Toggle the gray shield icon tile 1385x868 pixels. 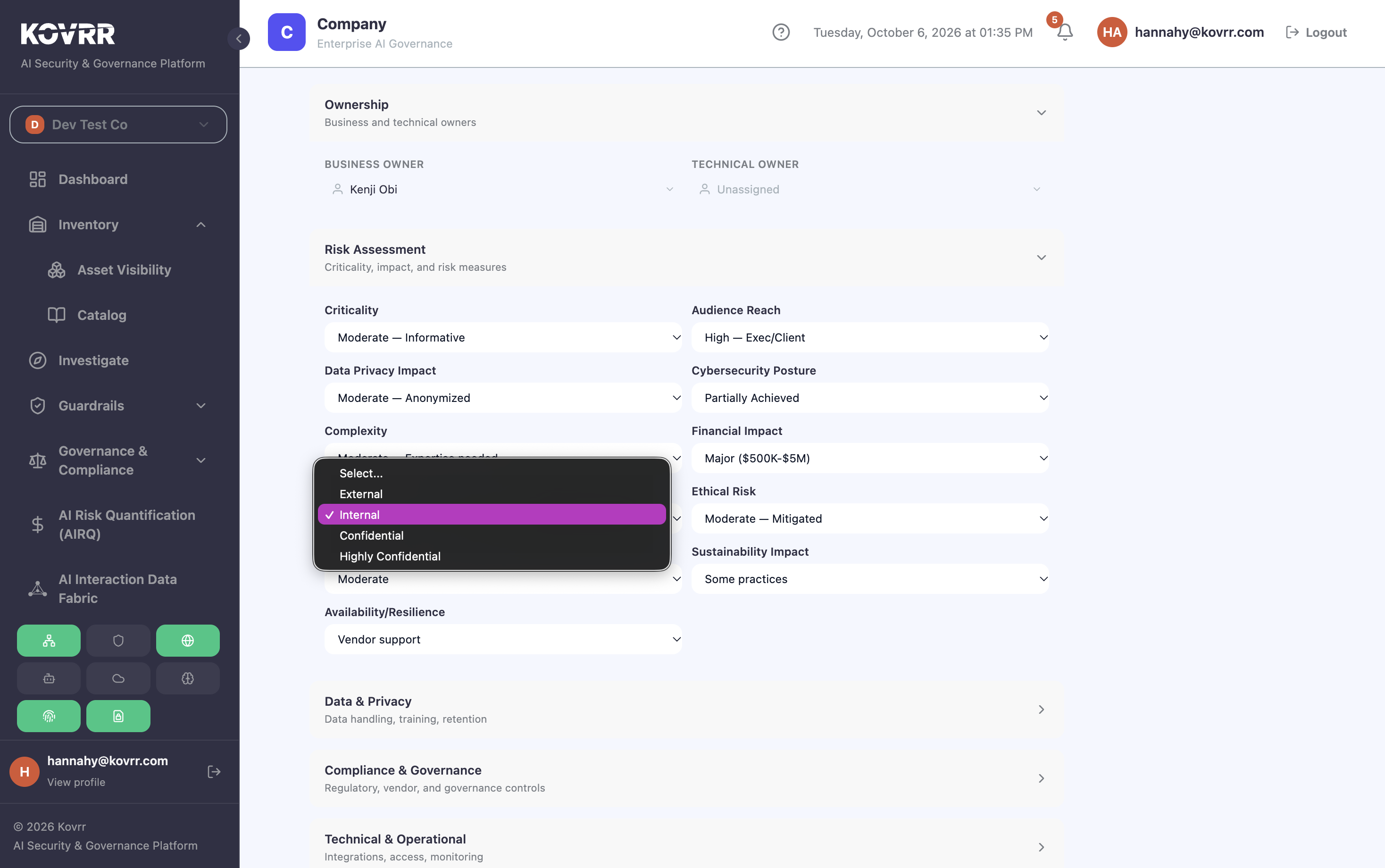tap(118, 641)
